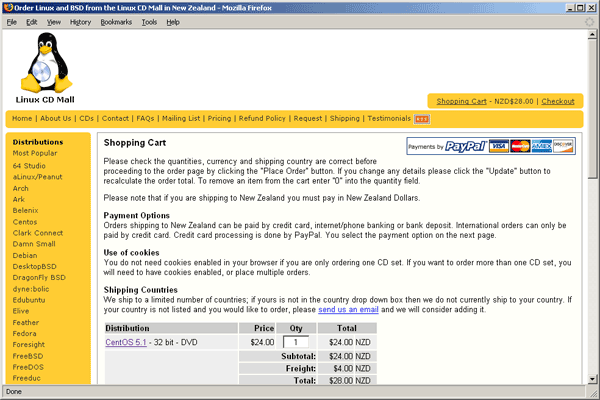The width and height of the screenshot is (600, 400).
Task: Open the View menu
Action: coord(54,22)
